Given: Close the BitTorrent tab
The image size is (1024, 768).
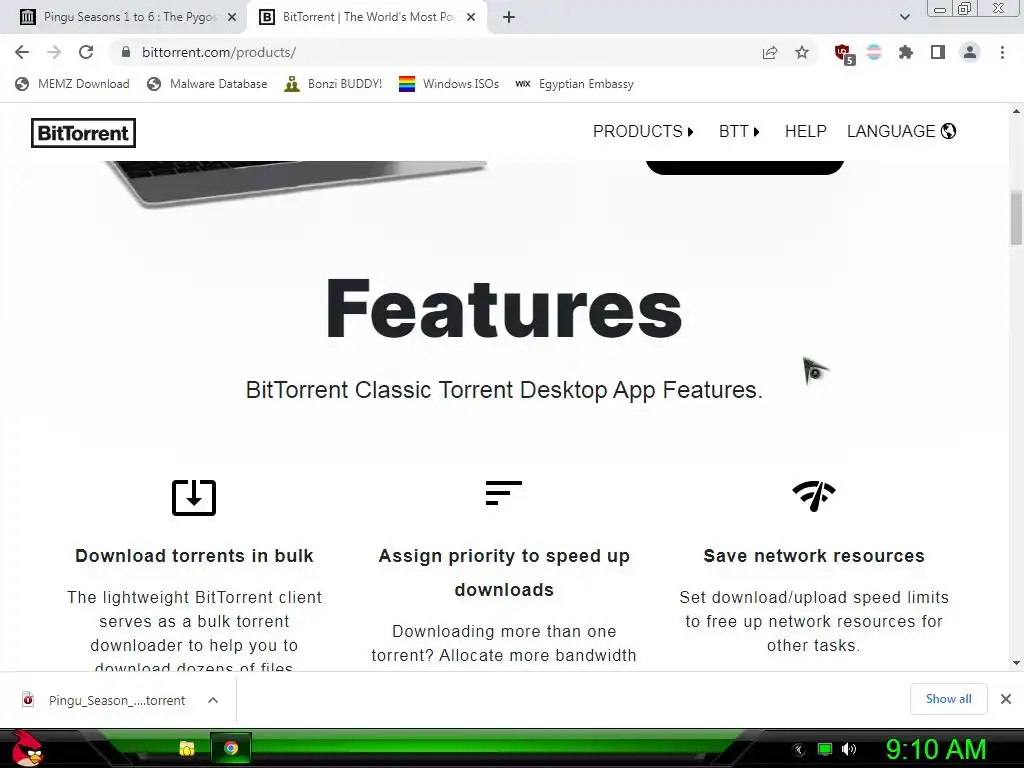Looking at the screenshot, I should coord(471,17).
